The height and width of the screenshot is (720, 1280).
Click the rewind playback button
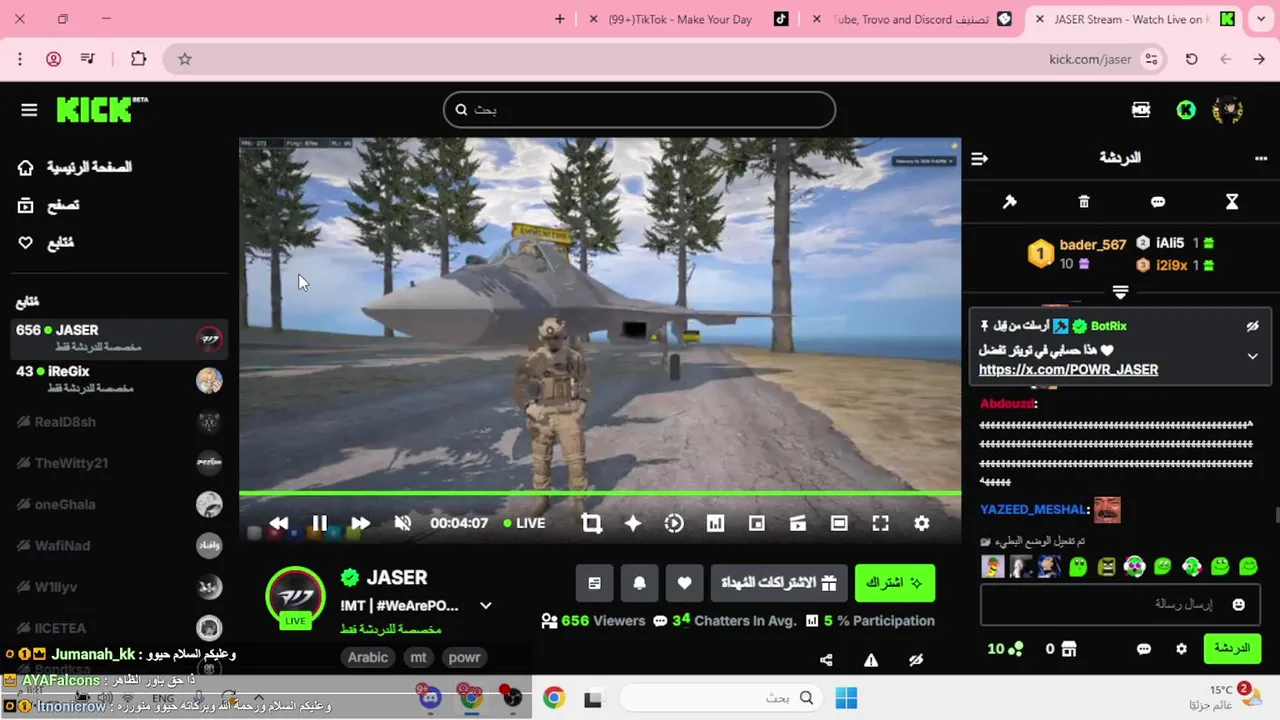click(279, 523)
